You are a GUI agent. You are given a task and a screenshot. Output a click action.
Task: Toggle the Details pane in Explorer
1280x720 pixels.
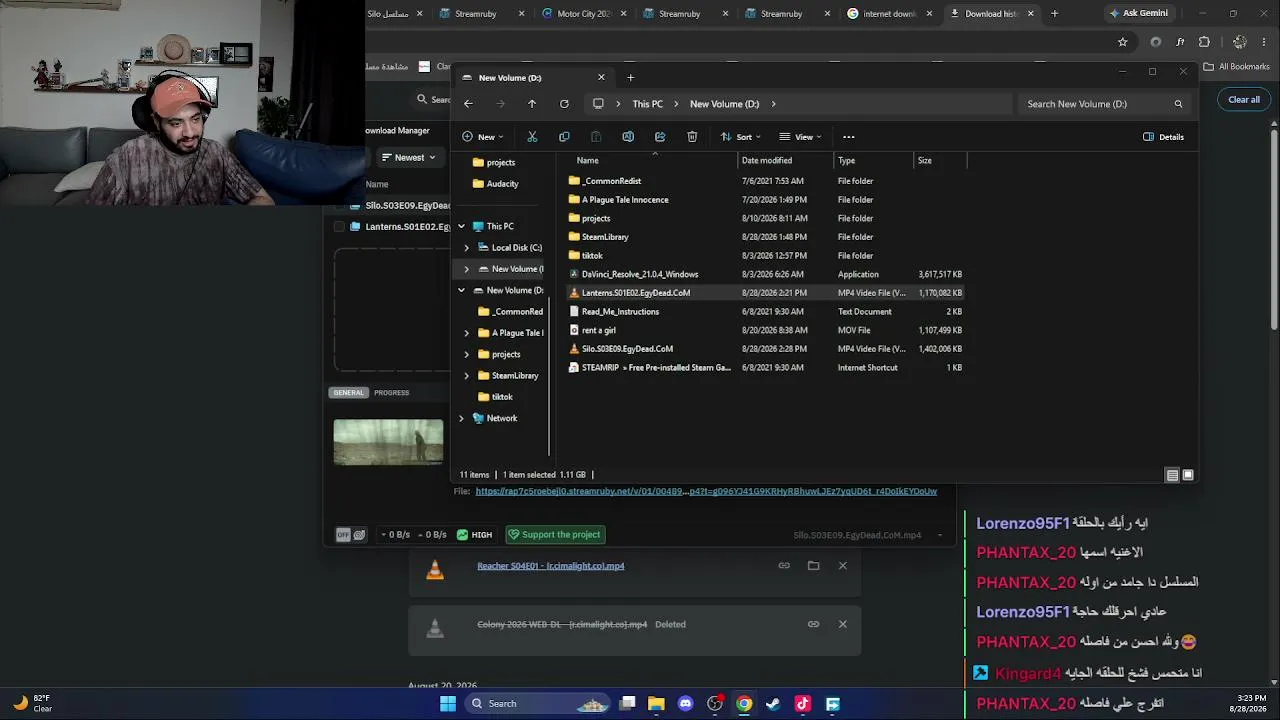(x=1164, y=137)
